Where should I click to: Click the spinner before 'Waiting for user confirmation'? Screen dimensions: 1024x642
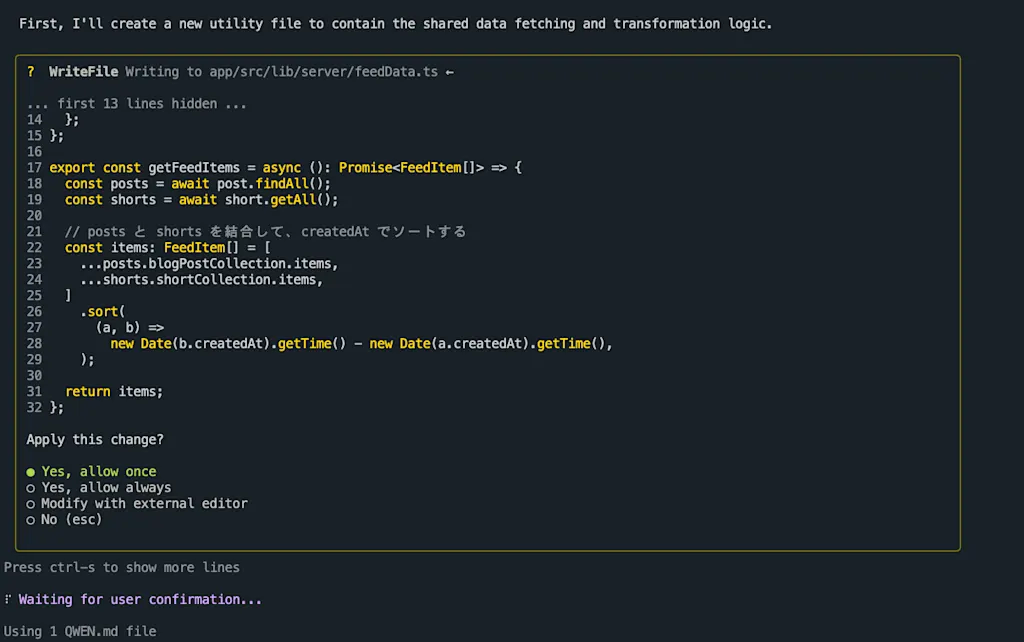(8, 599)
